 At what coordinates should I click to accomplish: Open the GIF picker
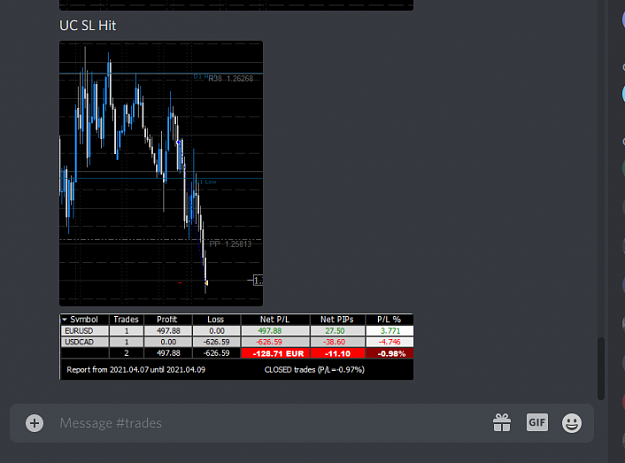point(537,422)
